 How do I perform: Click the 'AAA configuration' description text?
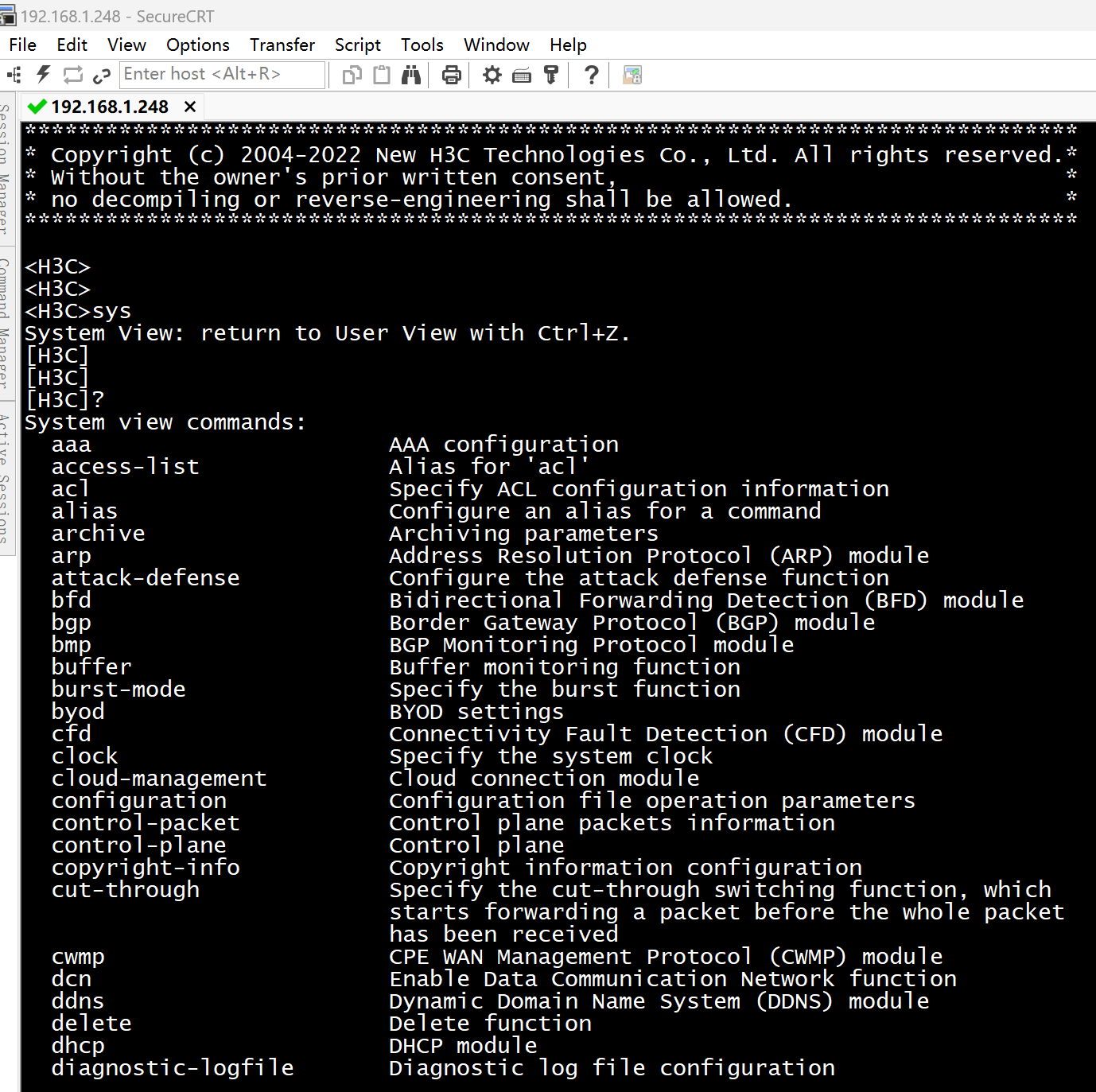point(503,444)
